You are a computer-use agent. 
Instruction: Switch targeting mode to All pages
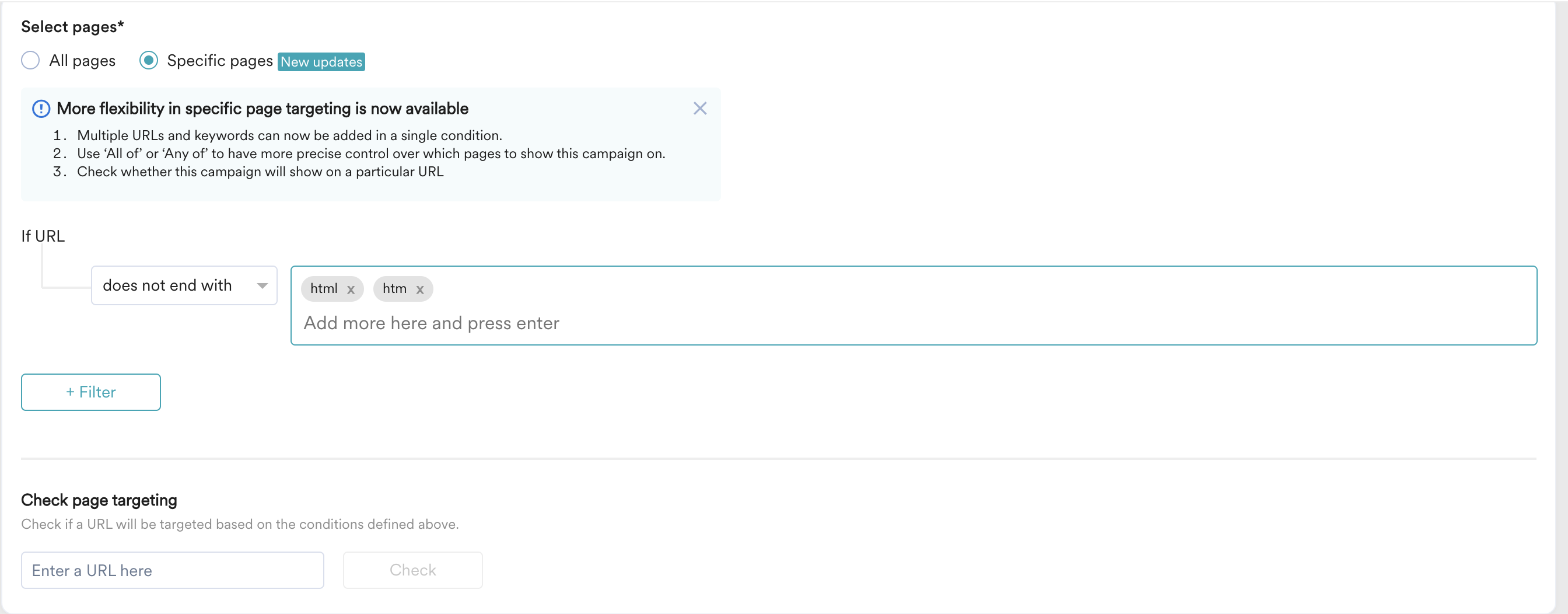click(x=30, y=60)
